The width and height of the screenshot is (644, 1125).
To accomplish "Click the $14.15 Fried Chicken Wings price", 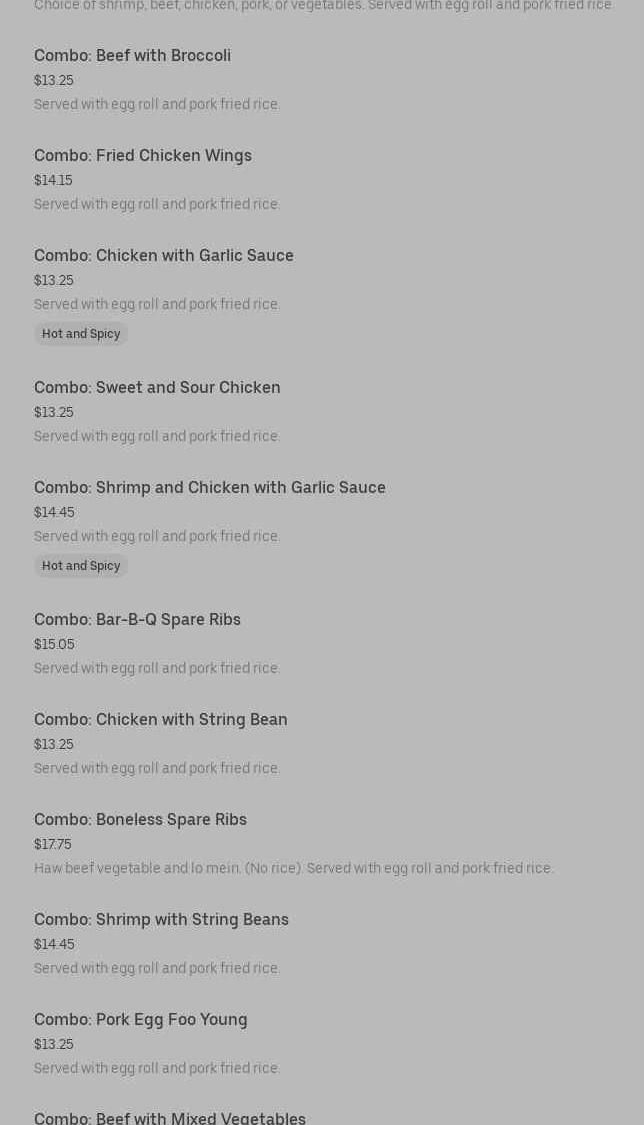I will (x=53, y=180).
